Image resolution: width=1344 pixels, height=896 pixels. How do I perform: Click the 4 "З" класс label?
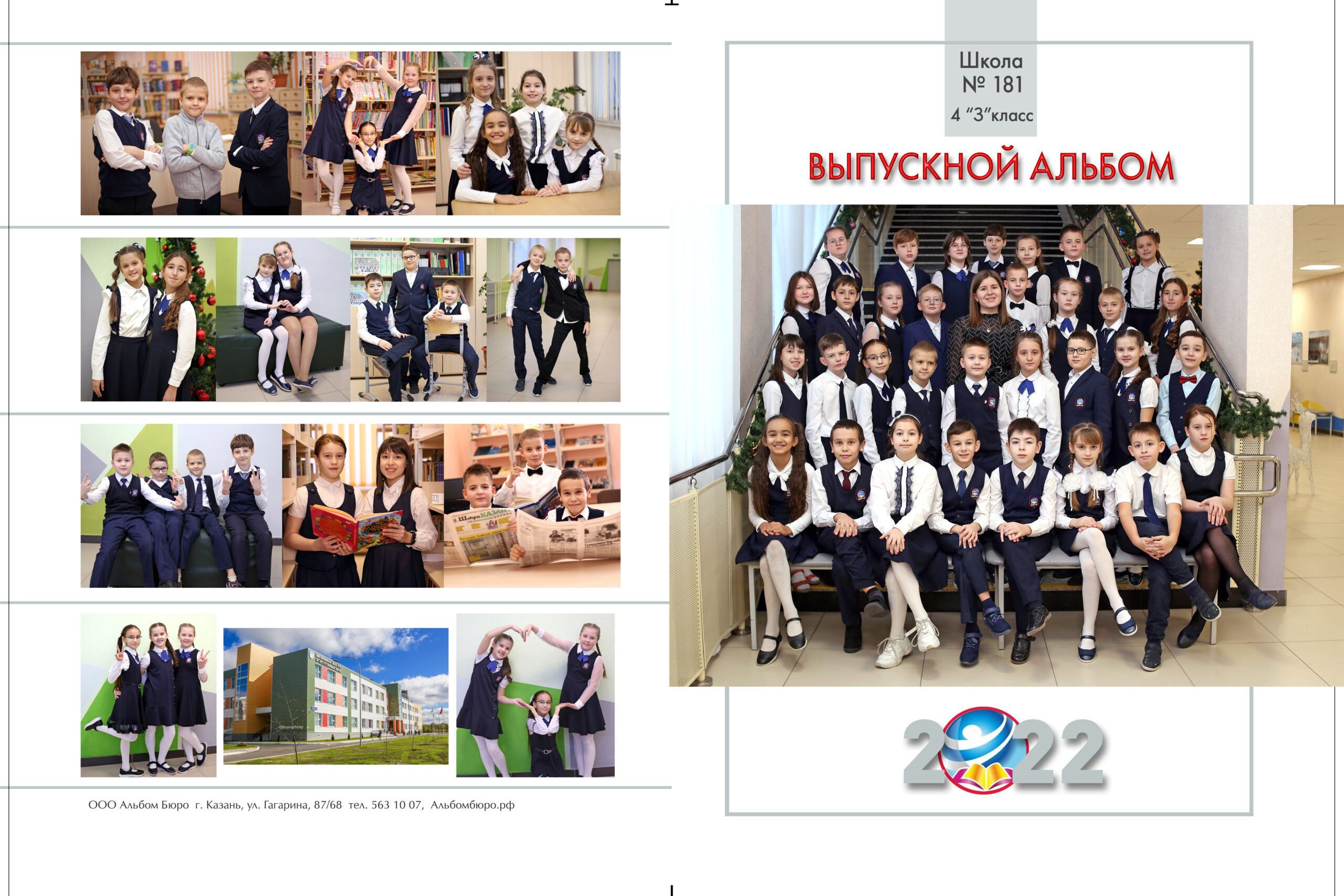click(x=991, y=115)
